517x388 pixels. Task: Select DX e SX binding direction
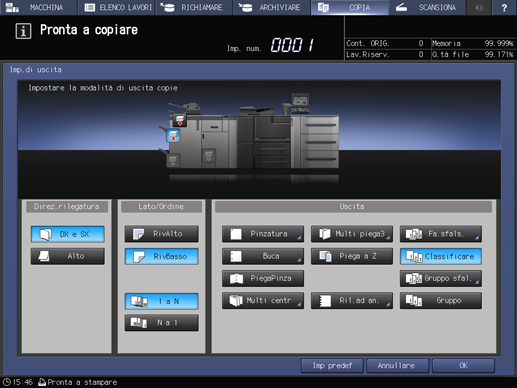click(x=68, y=234)
